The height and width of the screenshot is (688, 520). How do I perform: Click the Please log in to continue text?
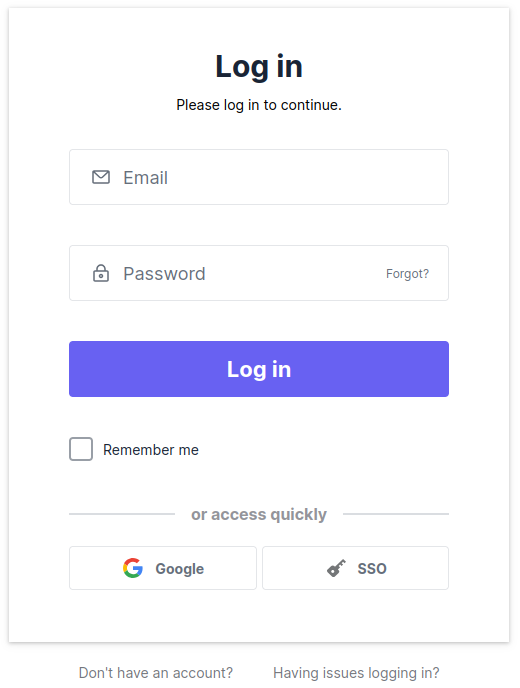[259, 105]
